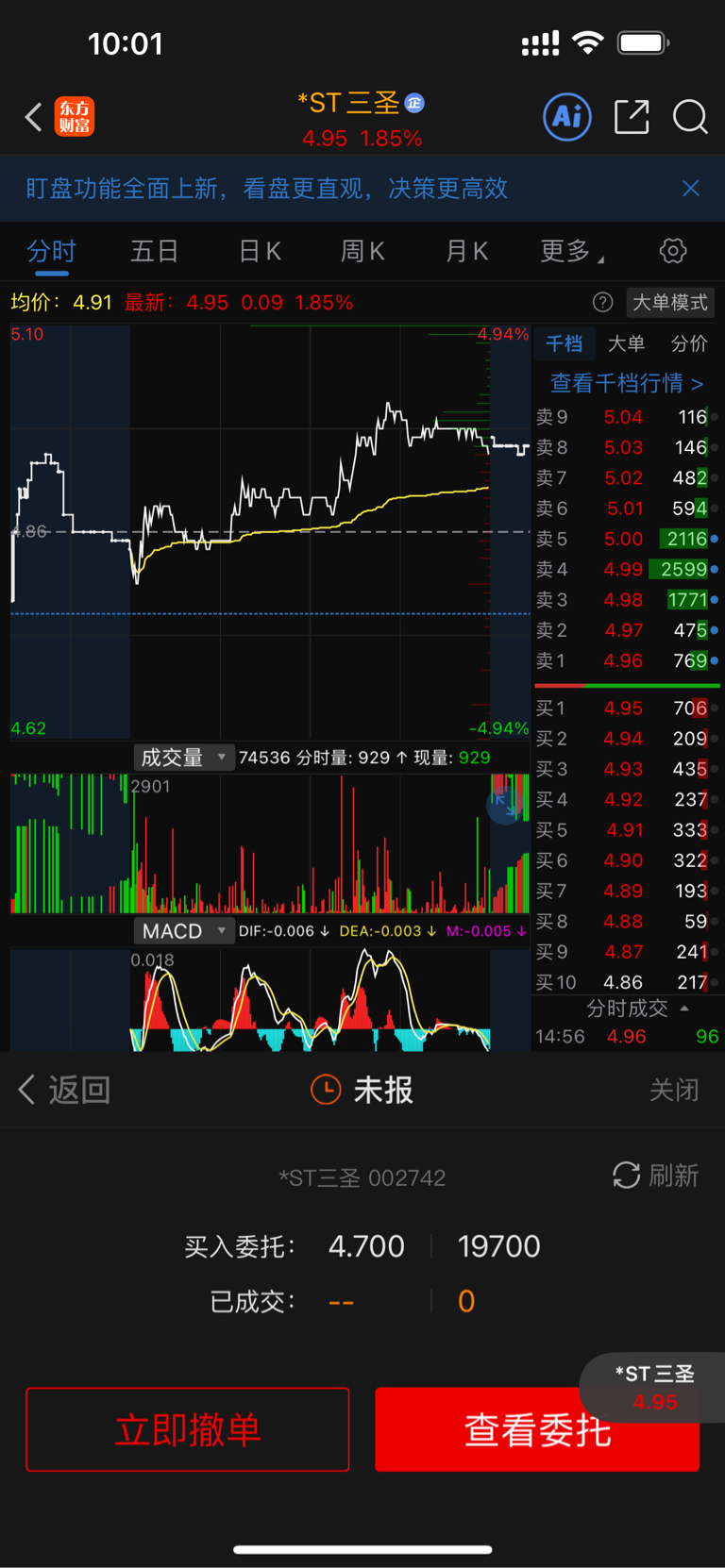Tap 返回 to go back
The image size is (725, 1568).
tap(64, 1090)
